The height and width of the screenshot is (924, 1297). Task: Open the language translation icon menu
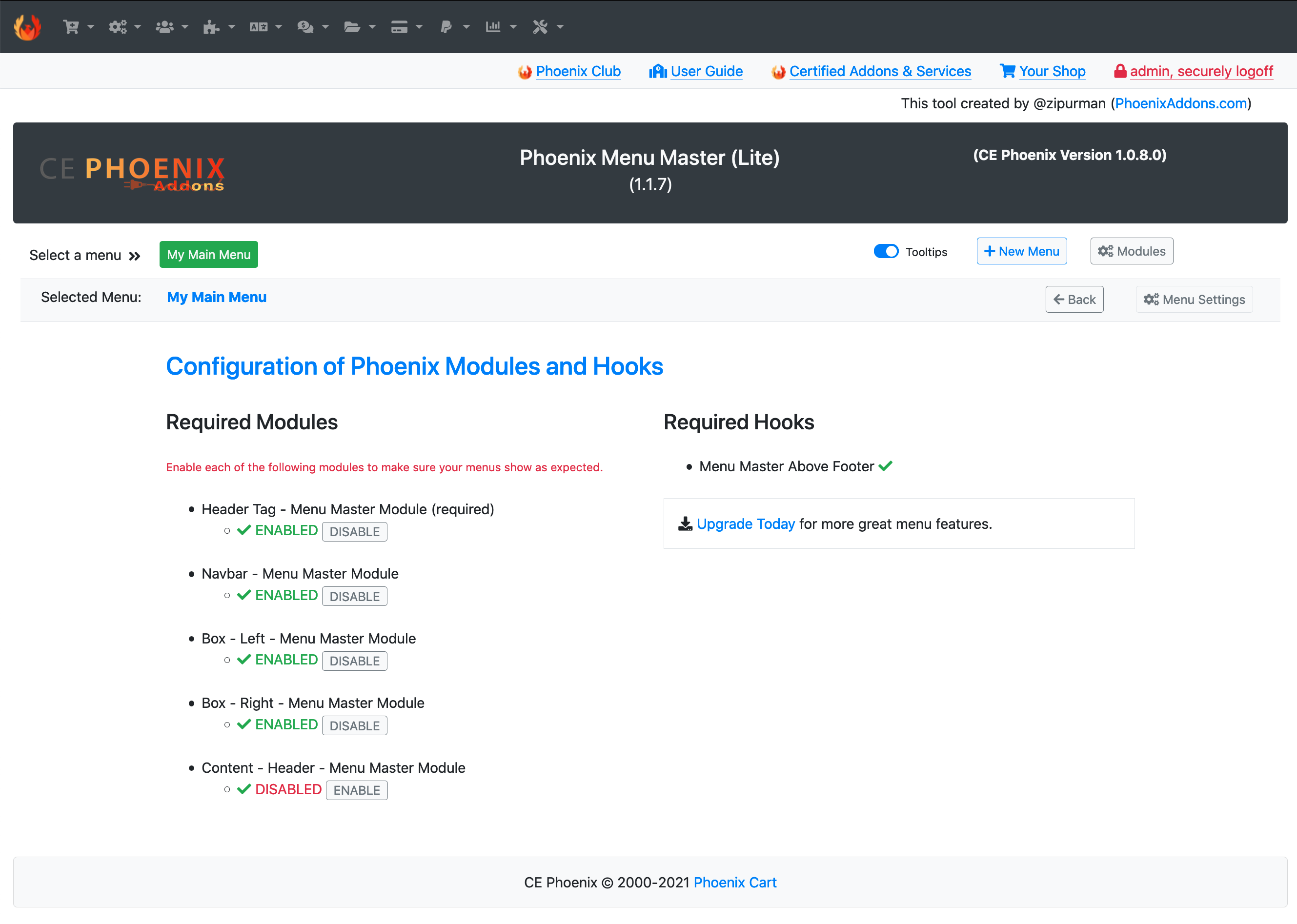pos(266,27)
